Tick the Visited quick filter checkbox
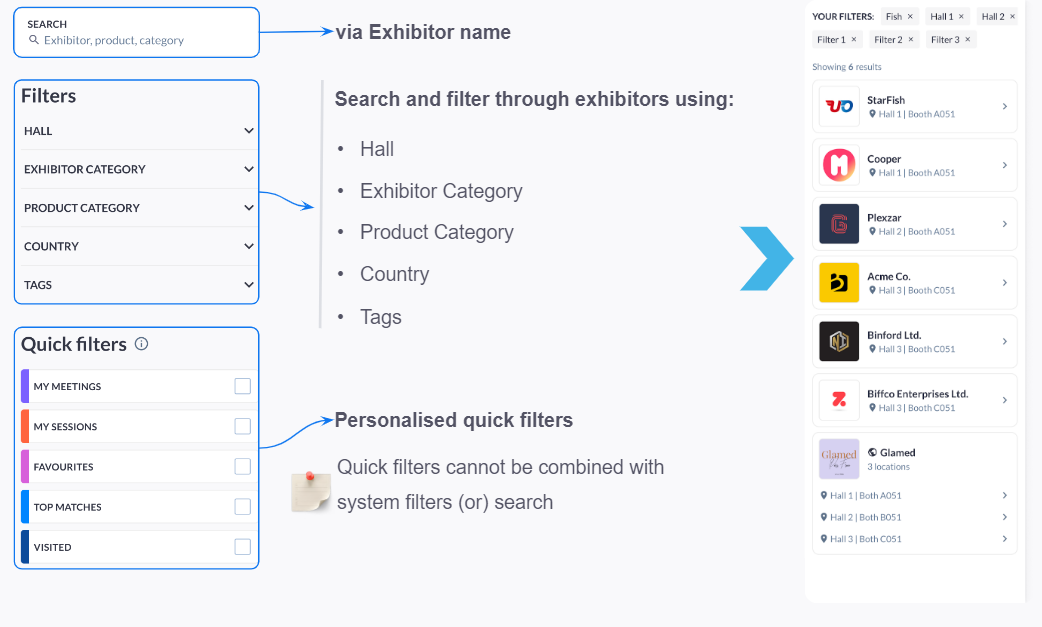Image resolution: width=1042 pixels, height=627 pixels. pos(243,547)
